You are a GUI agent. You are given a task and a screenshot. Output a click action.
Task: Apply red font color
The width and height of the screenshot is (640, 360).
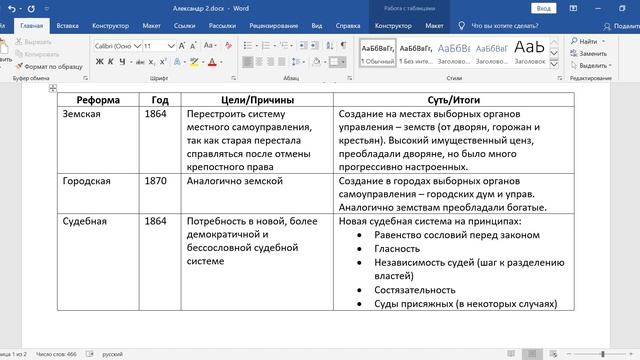coord(212,62)
